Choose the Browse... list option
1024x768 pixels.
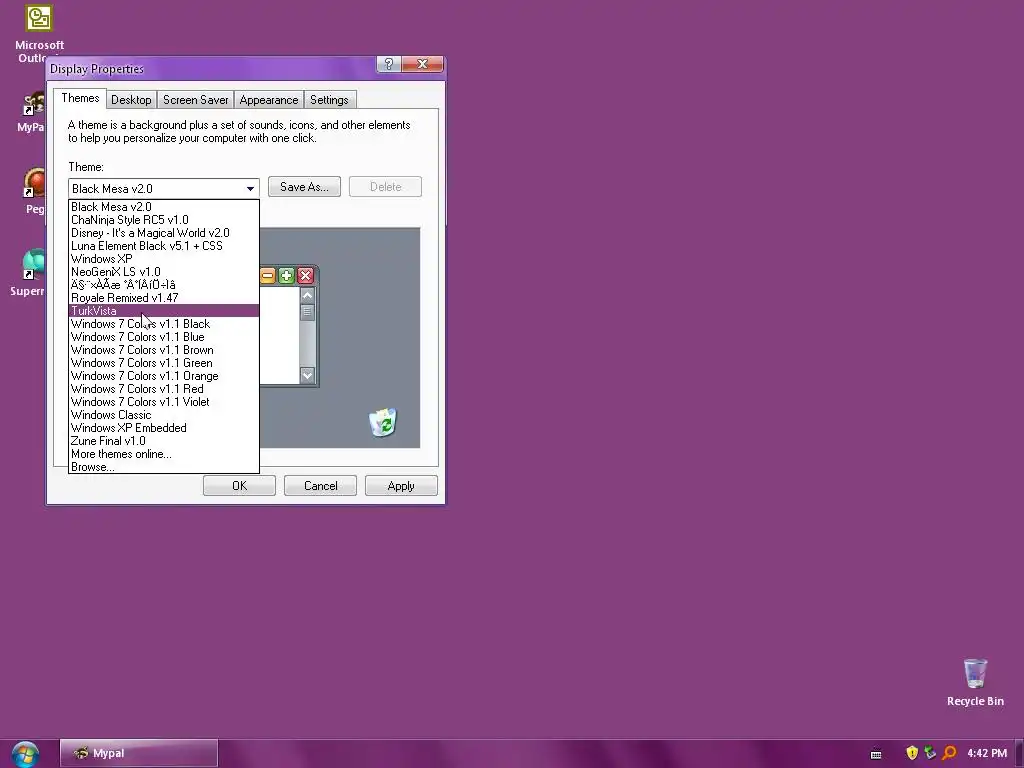click(x=164, y=467)
